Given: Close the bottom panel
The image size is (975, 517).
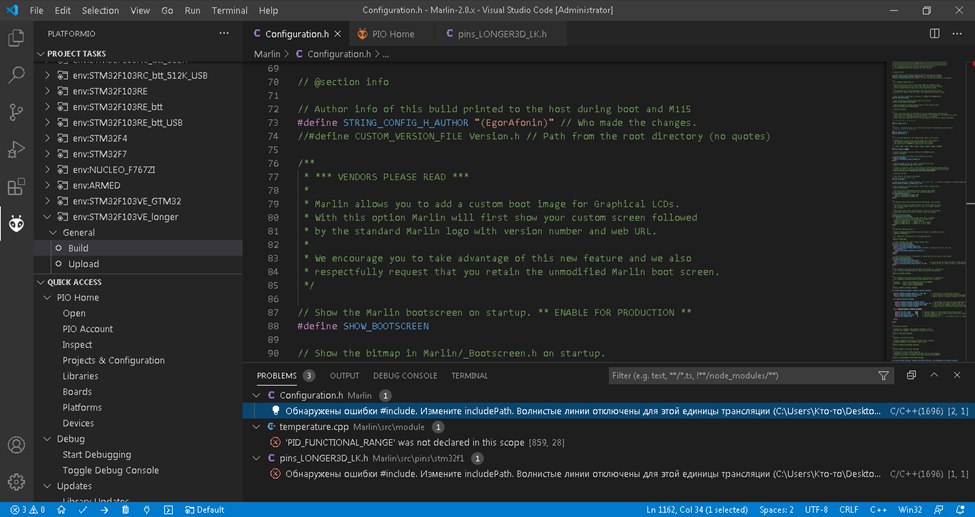Looking at the screenshot, I should click(957, 375).
